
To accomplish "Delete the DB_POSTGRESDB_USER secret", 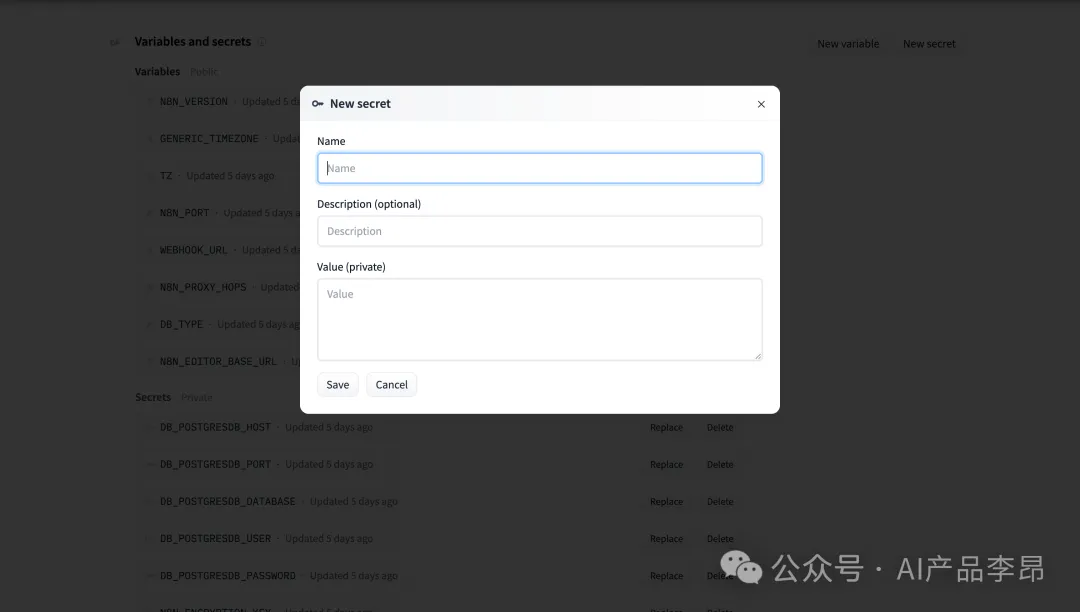I will pos(720,539).
